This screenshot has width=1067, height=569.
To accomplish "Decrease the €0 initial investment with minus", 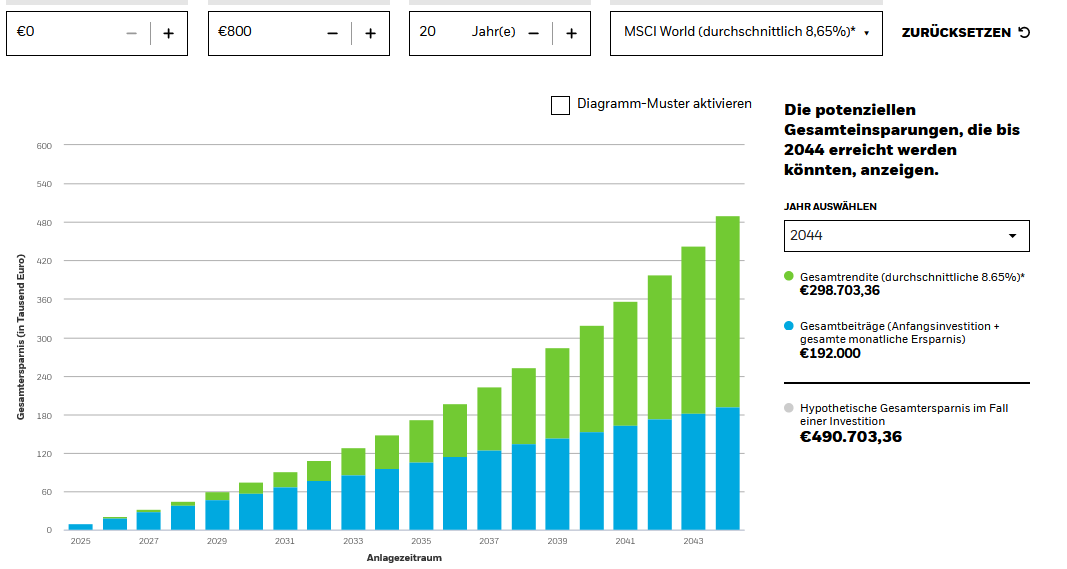I will 131,33.
